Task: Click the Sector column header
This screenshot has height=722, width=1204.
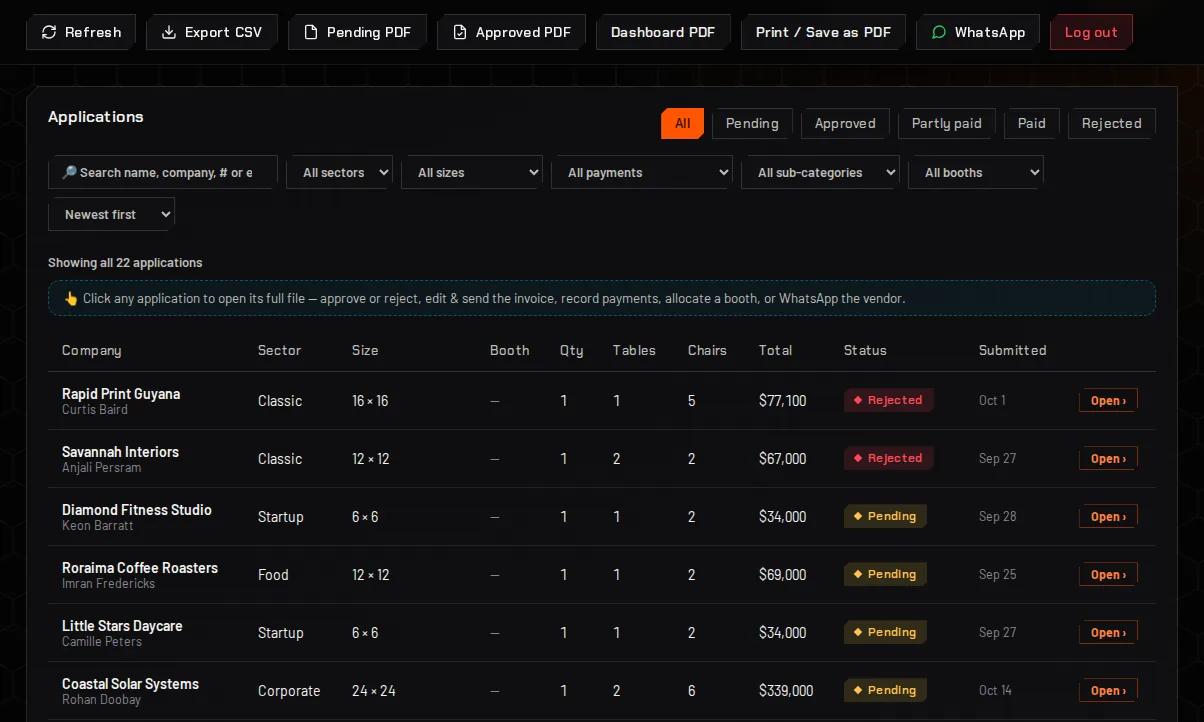Action: (x=279, y=350)
